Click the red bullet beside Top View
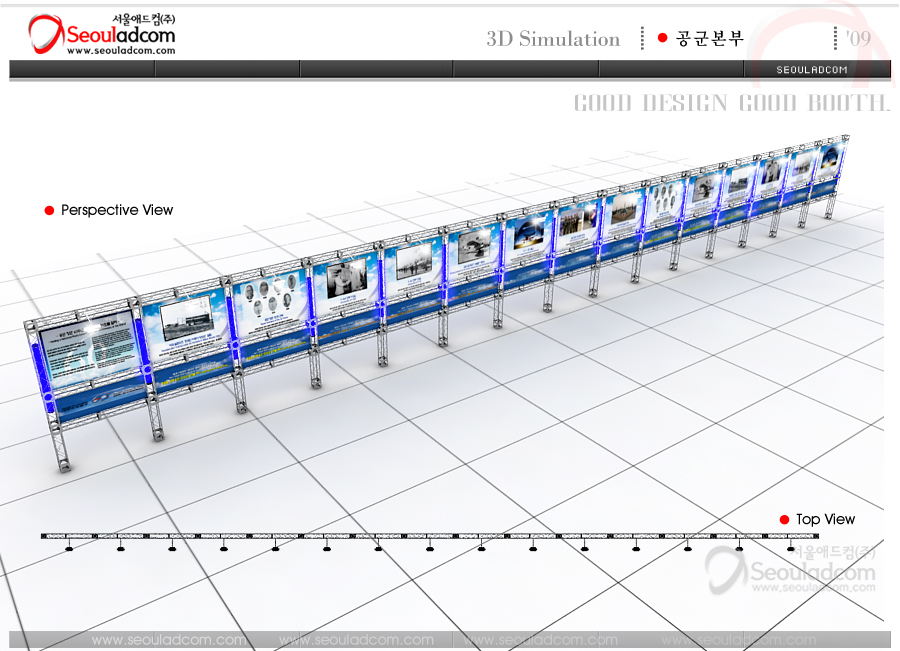The image size is (900, 651). (785, 519)
